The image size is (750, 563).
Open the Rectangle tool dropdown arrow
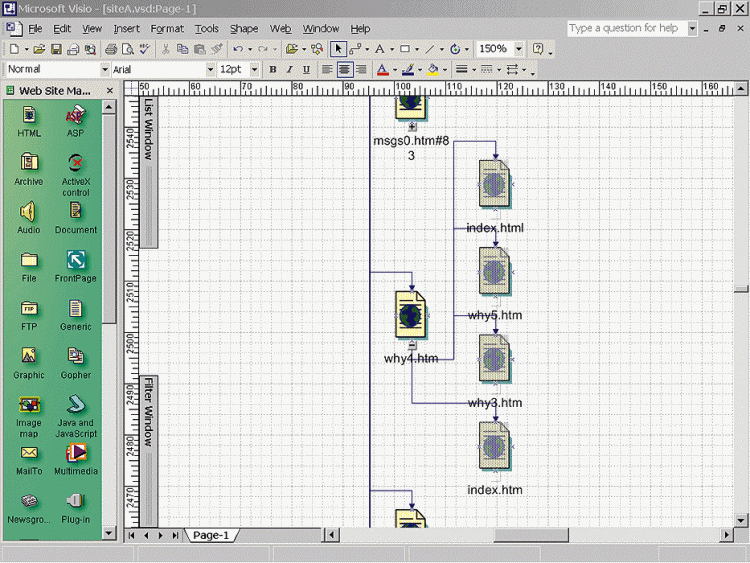tap(417, 49)
